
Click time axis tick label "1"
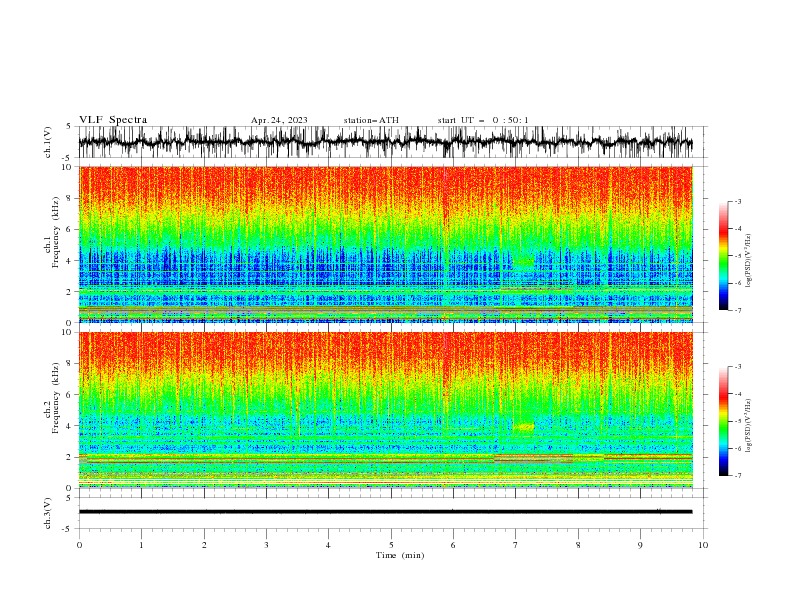(x=141, y=545)
